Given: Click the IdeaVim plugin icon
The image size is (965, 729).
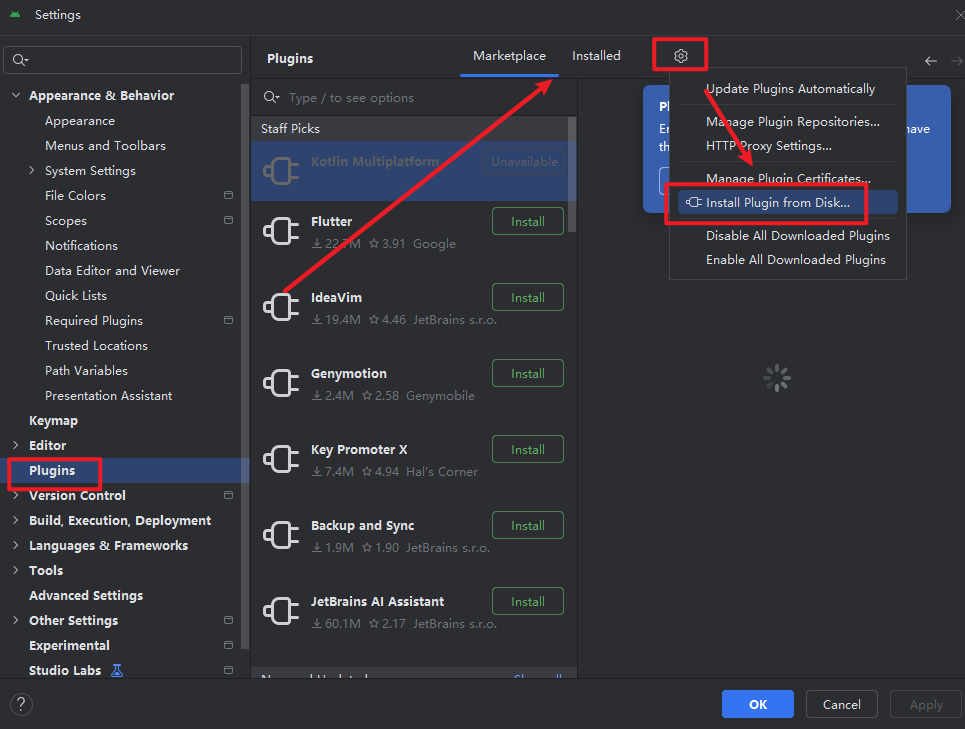Looking at the screenshot, I should coord(281,308).
